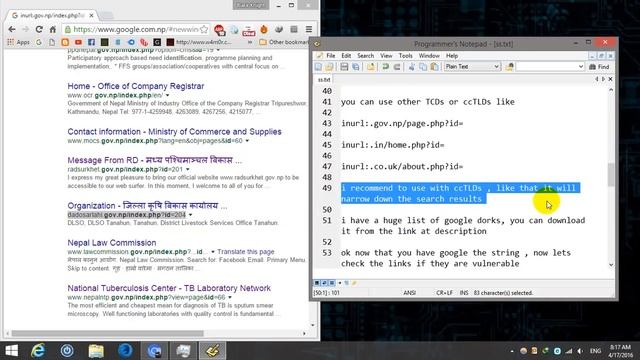Expand dropdown arrow next to nepalntp.gov.np URL
Image resolution: width=640 pixels, height=360 pixels.
[230, 297]
